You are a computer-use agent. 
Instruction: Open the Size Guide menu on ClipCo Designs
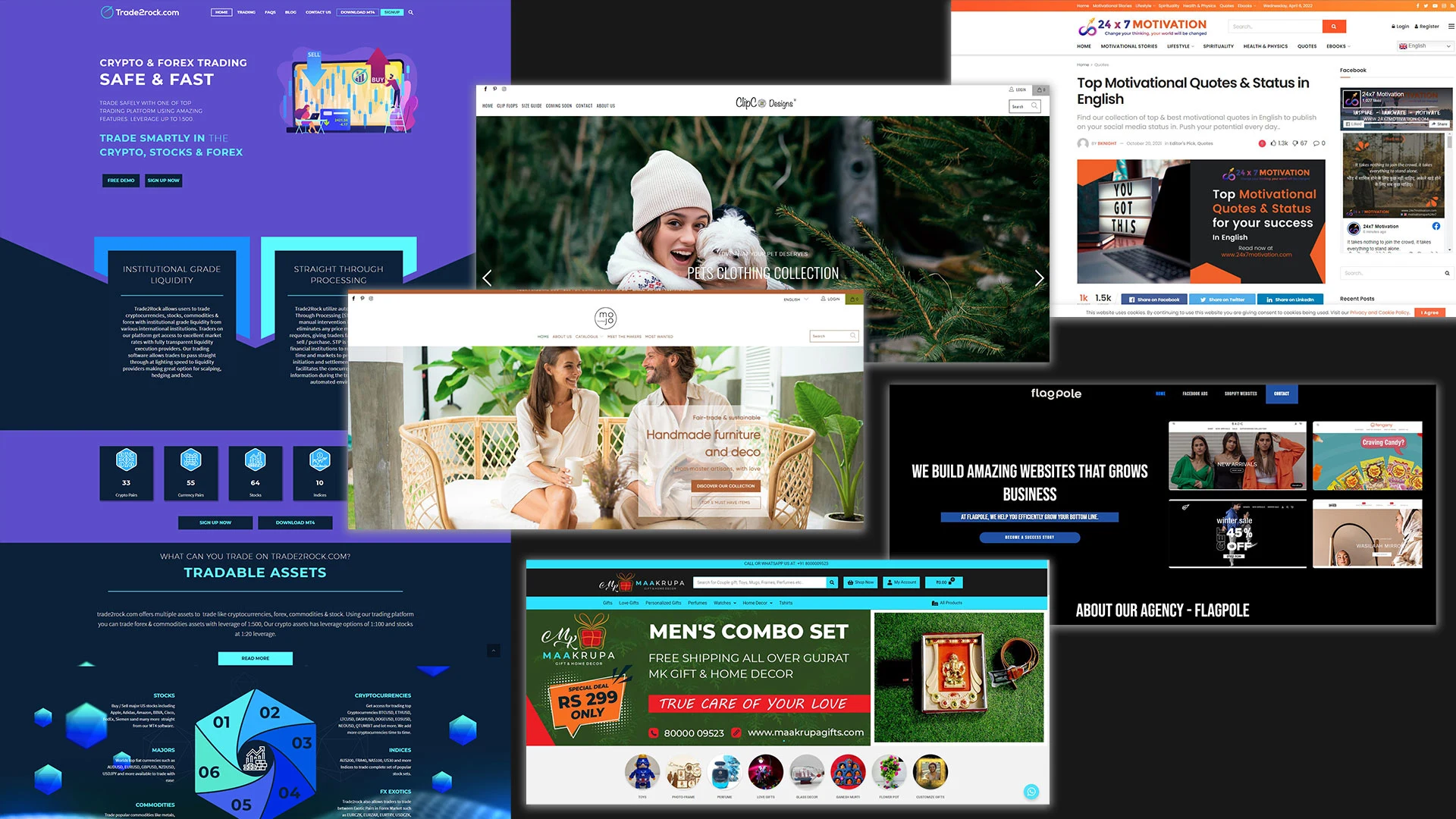tap(531, 106)
